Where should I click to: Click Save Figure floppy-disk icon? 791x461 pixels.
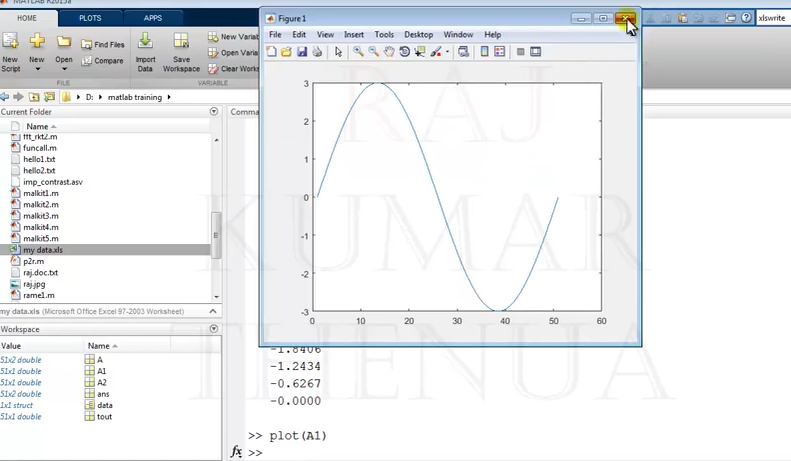(302, 51)
